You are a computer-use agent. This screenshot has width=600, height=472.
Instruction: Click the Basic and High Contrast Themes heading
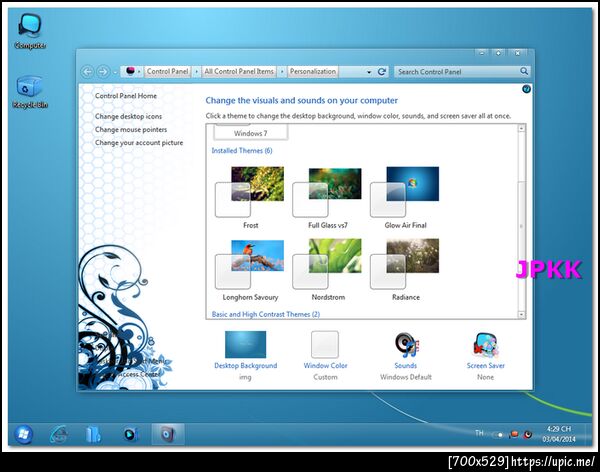266,314
